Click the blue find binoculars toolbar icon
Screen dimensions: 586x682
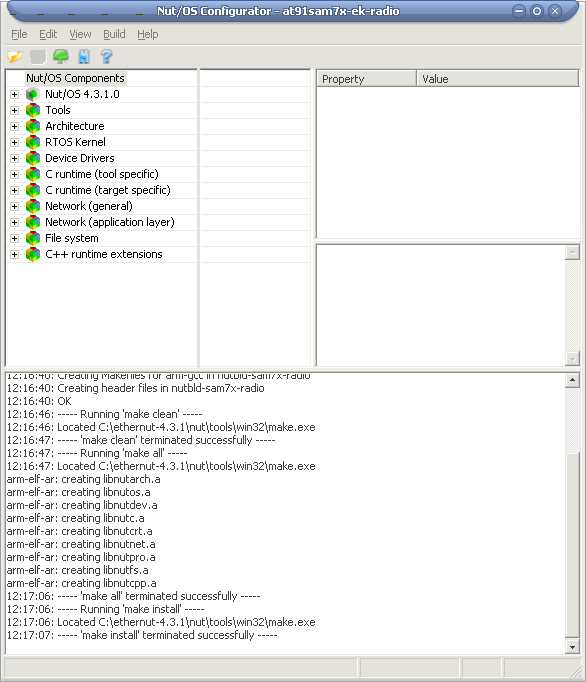(x=84, y=57)
